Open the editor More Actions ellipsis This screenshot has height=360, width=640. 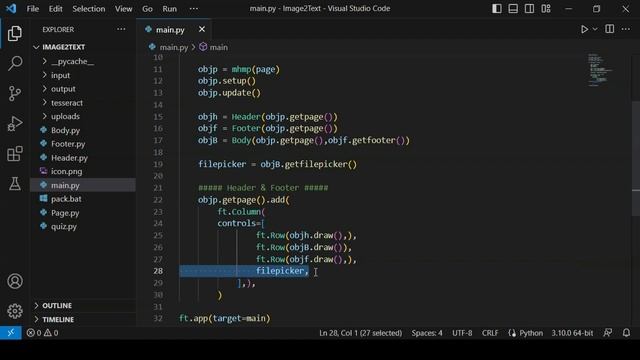click(626, 29)
